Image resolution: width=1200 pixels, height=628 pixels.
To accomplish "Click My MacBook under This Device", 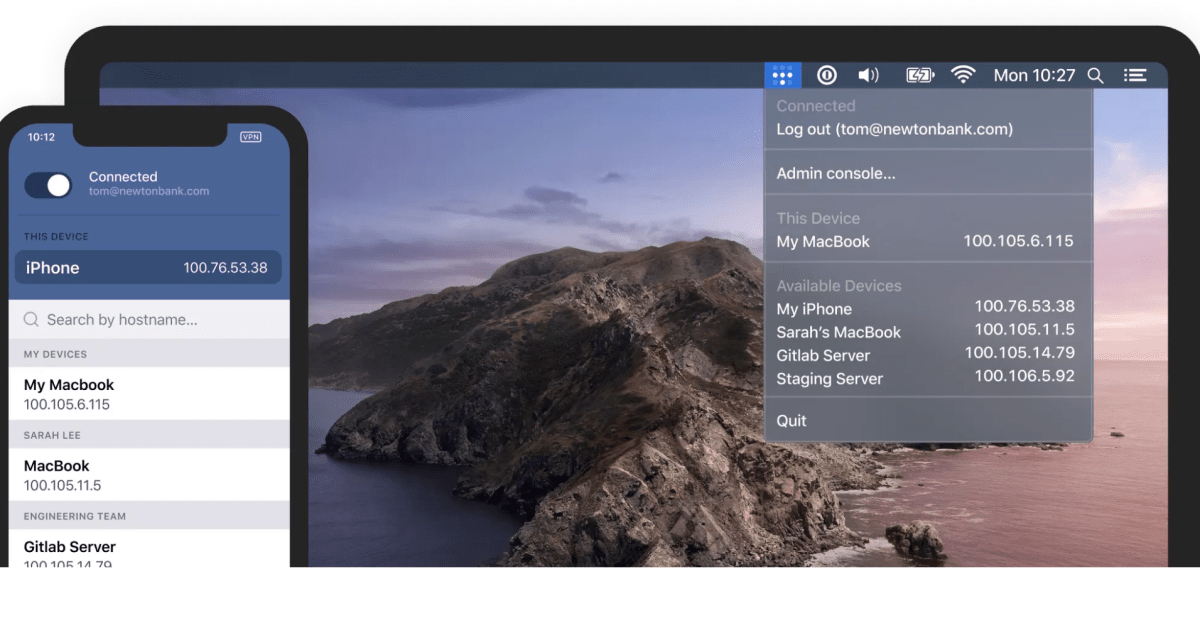I will pos(823,241).
